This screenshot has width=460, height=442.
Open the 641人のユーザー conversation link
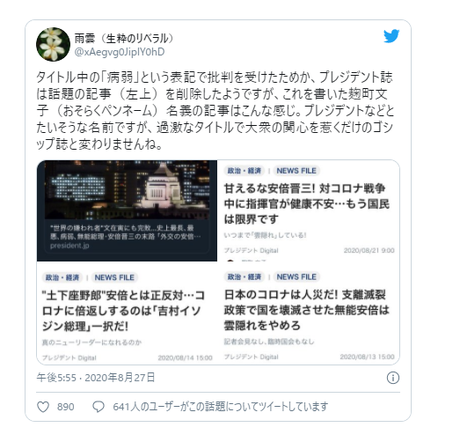pyautogui.click(x=220, y=407)
